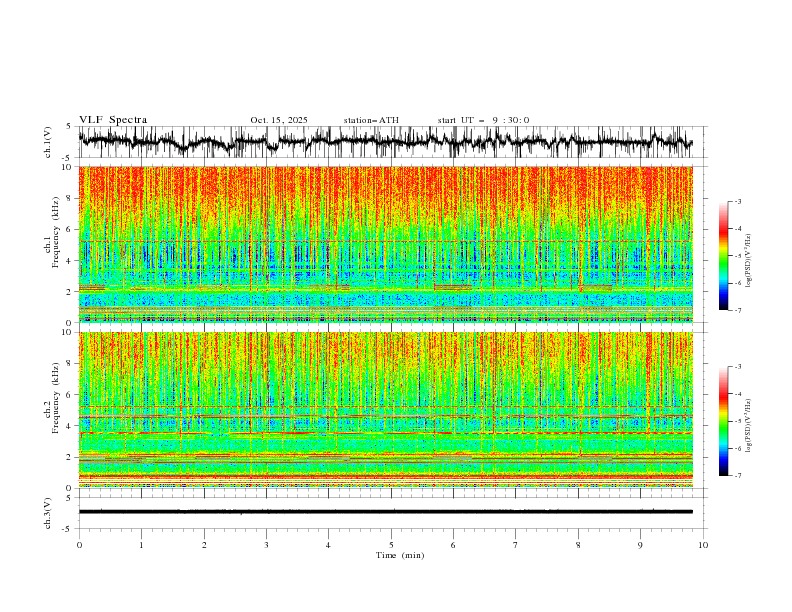Click the "-5" tick on ch.1(V) axis
The height and width of the screenshot is (612, 792).
[66, 158]
